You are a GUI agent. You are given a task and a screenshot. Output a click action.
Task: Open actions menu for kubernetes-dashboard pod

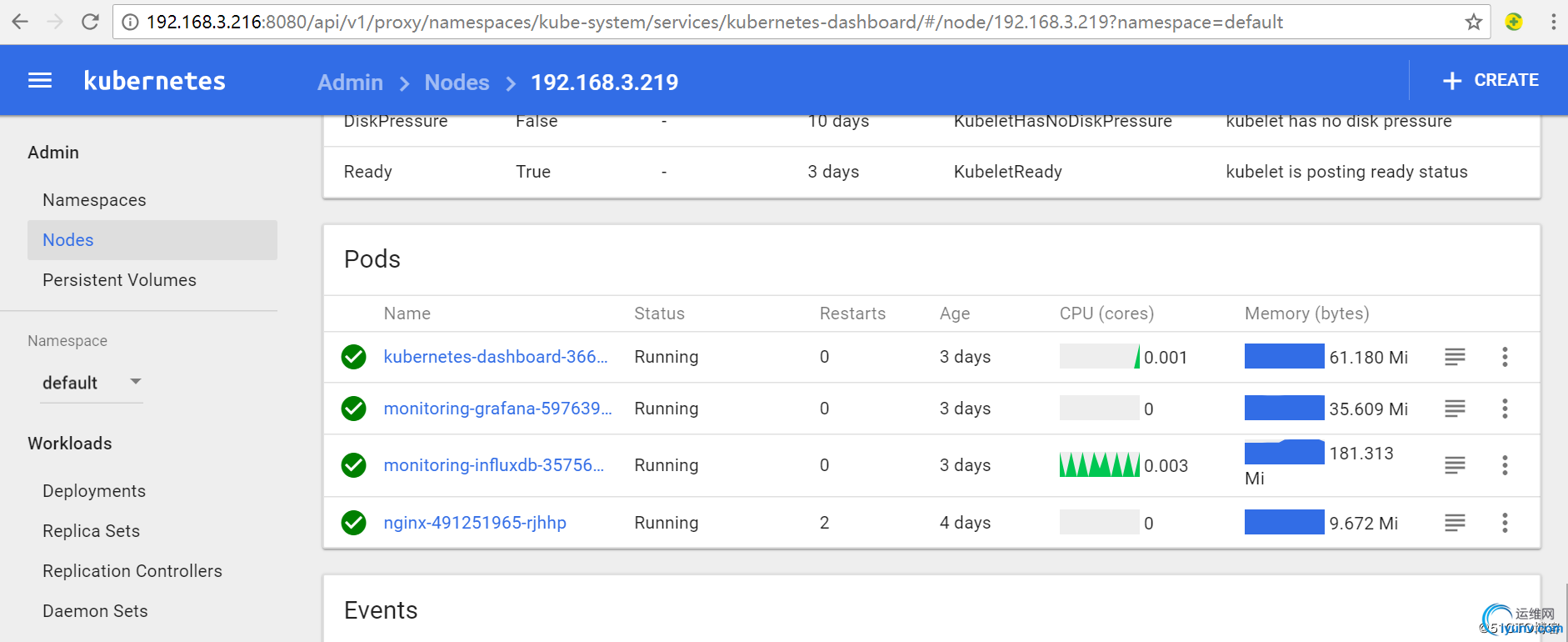(1505, 357)
